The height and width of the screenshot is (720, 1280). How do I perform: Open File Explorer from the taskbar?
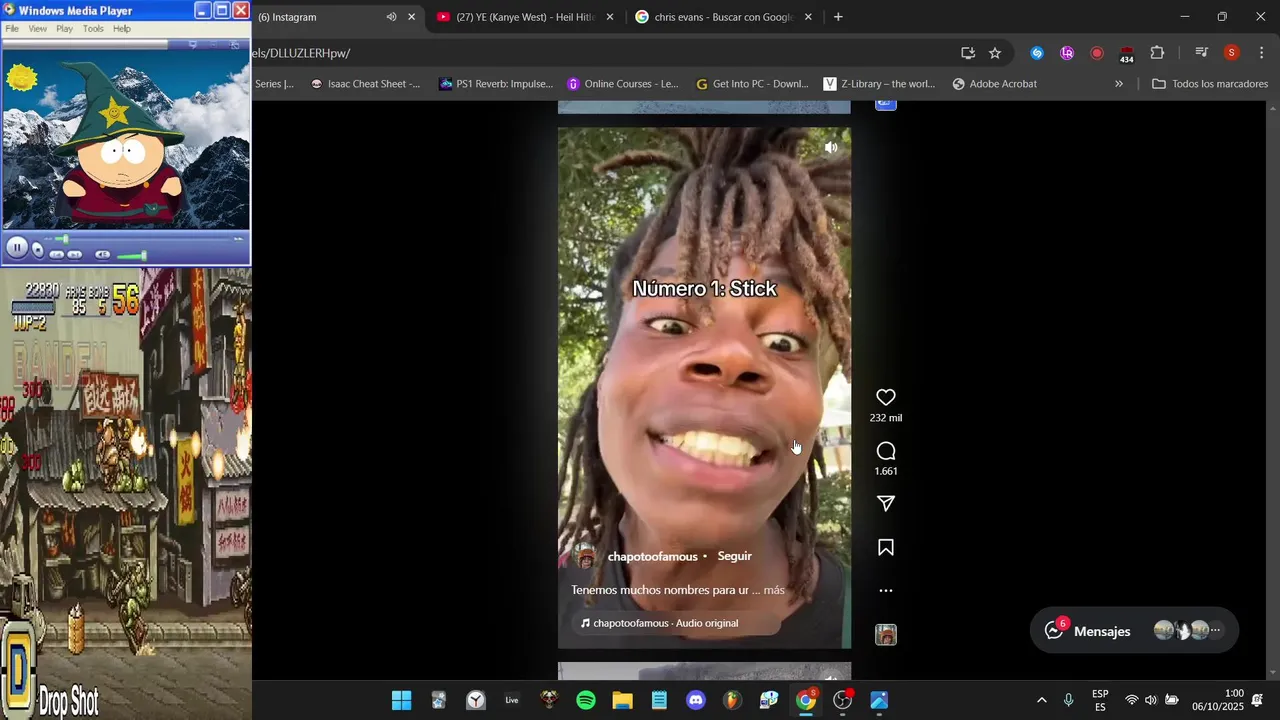pos(623,700)
